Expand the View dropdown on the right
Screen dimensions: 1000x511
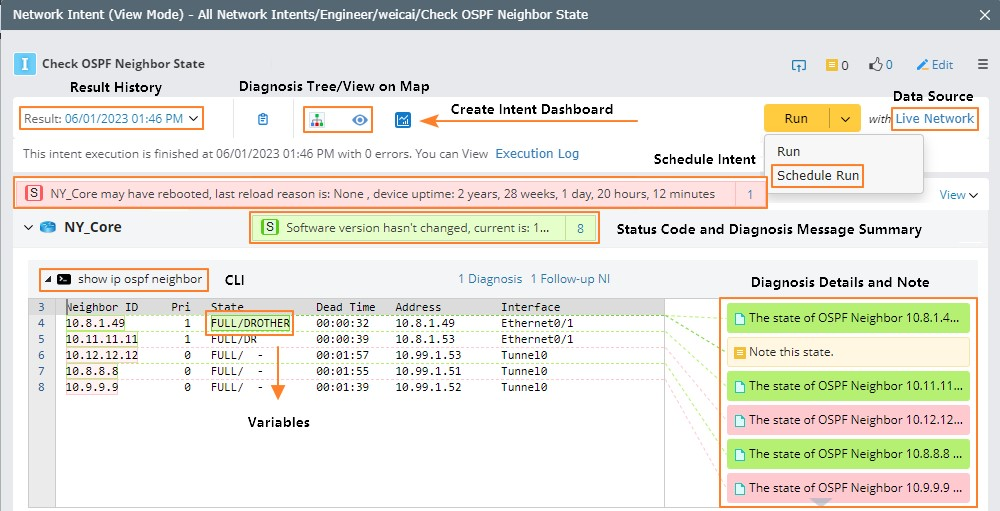tap(959, 195)
